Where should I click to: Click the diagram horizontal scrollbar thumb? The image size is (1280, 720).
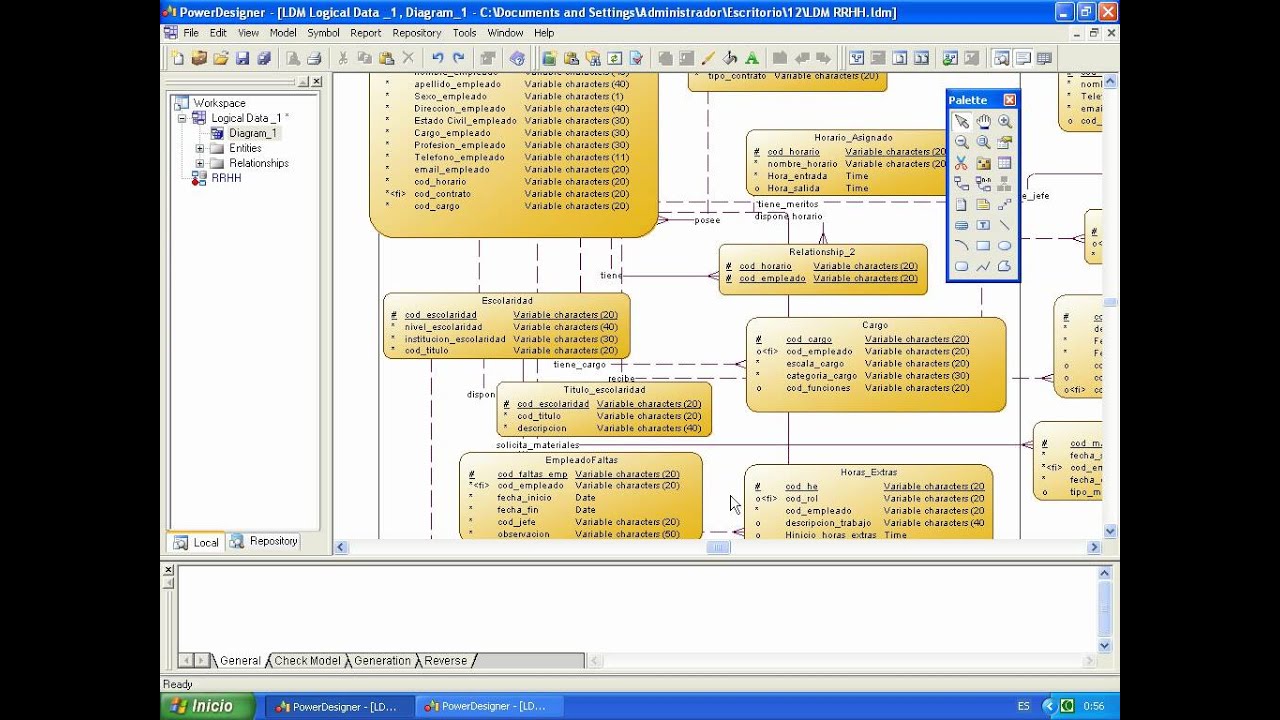(x=718, y=547)
